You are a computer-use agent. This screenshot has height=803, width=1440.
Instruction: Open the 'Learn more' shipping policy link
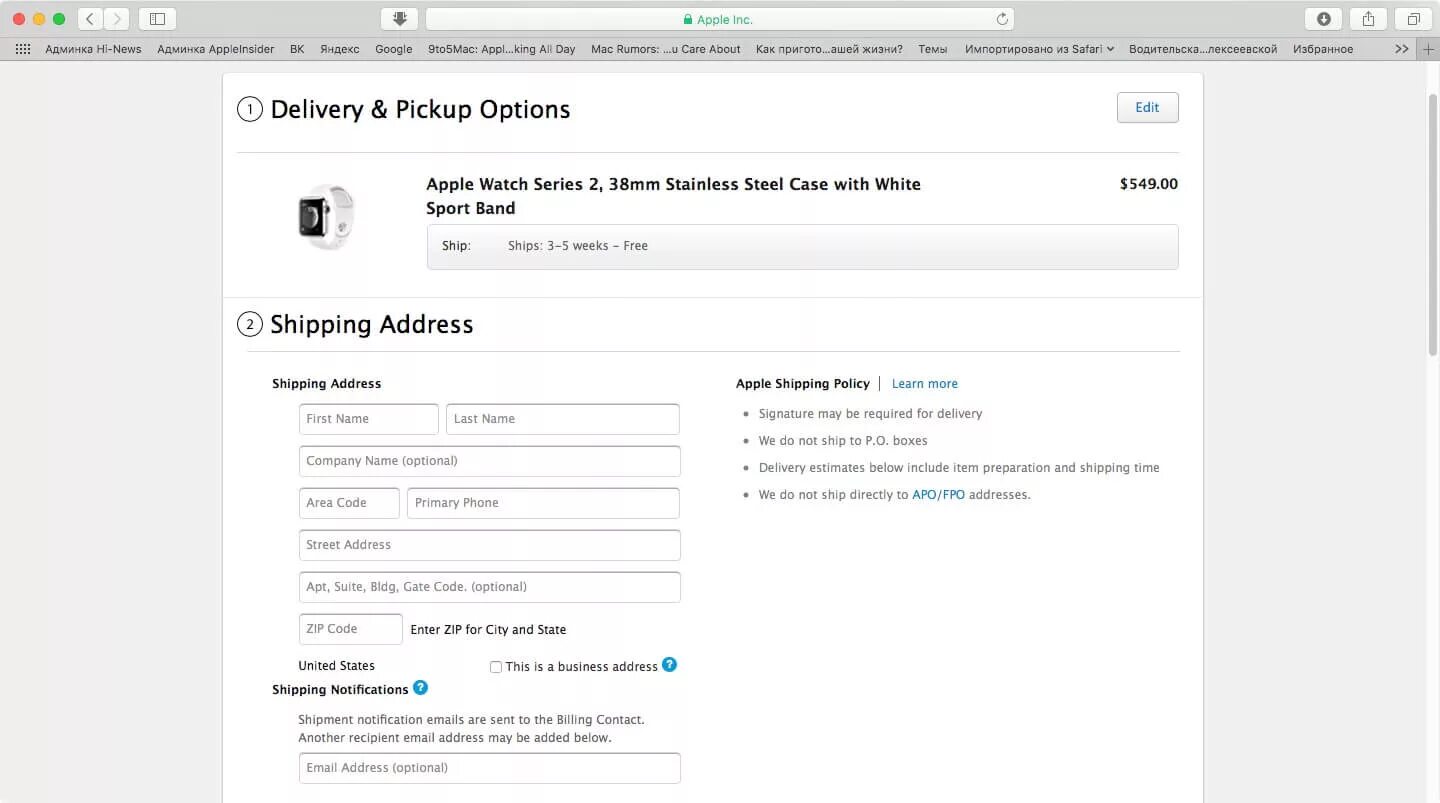click(924, 383)
